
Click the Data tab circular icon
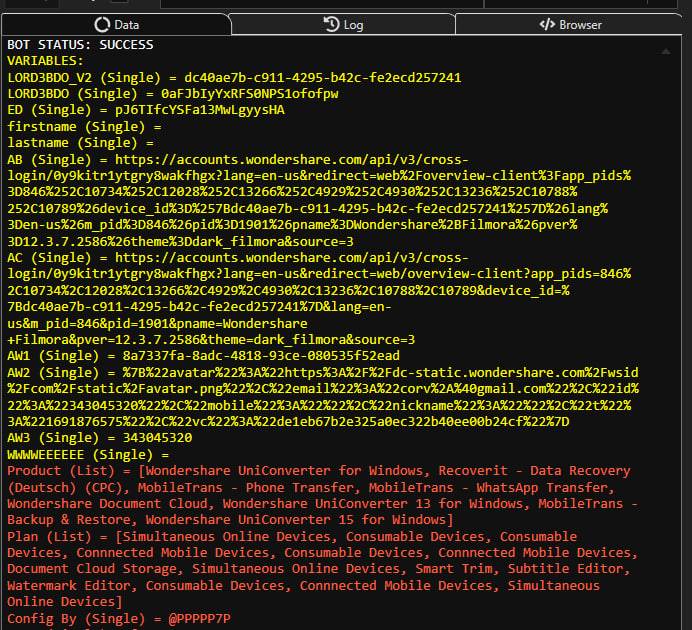pos(102,24)
